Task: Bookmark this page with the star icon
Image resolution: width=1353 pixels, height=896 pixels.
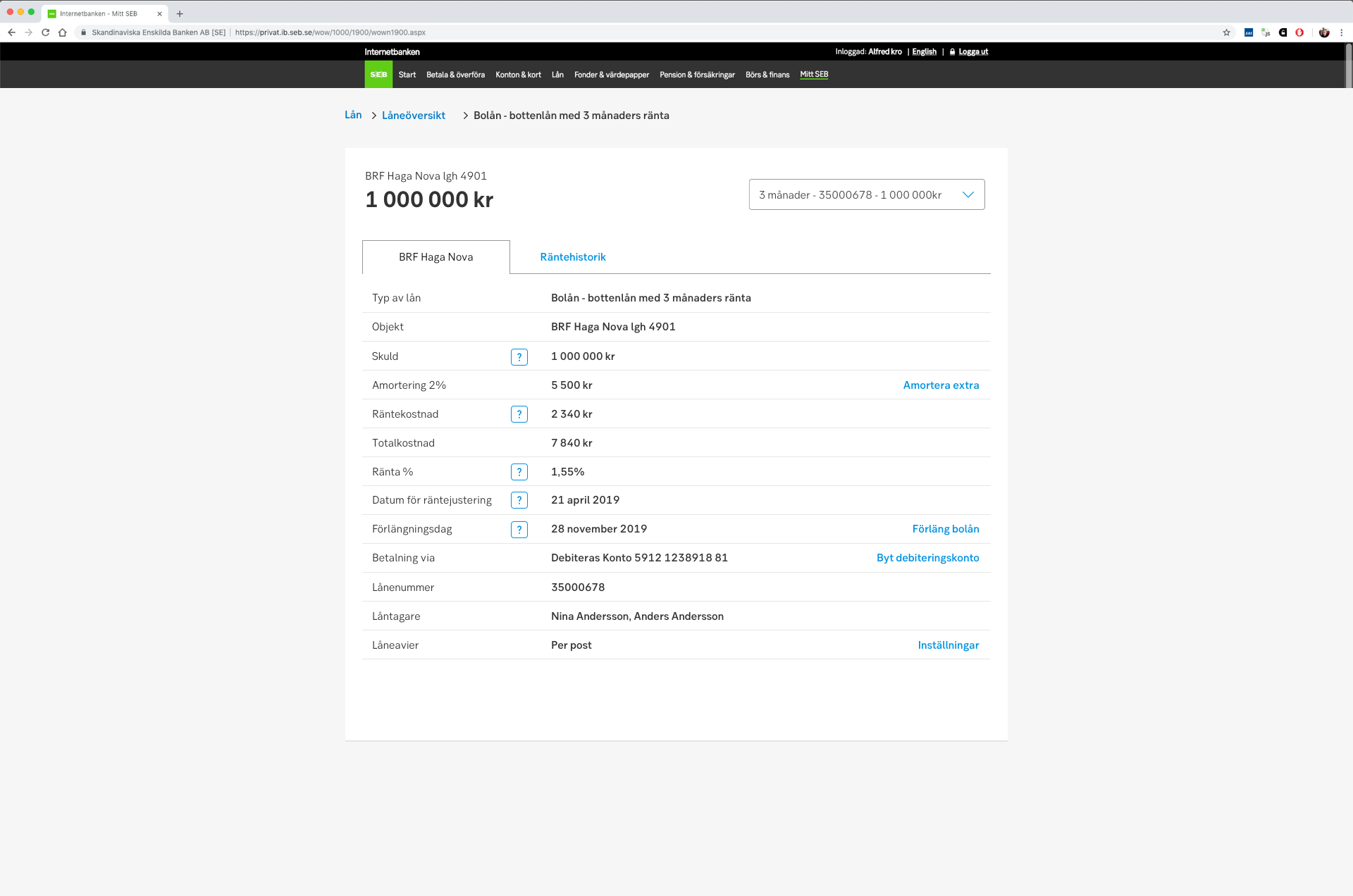Action: 1227,32
